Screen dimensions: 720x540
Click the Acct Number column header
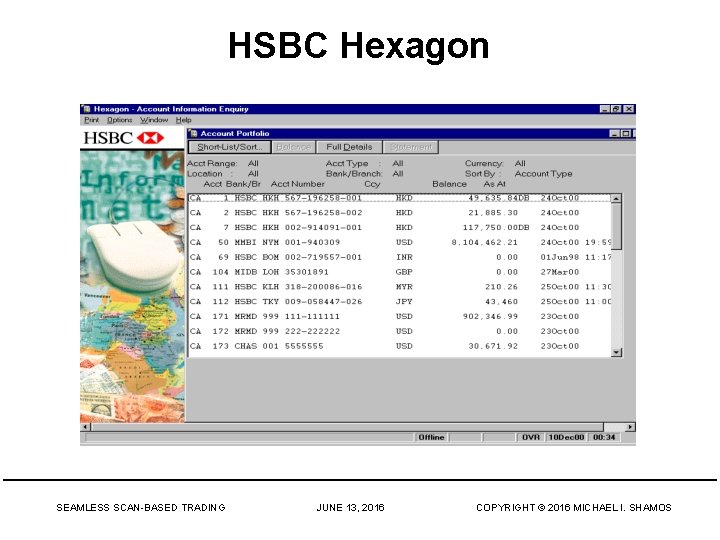pyautogui.click(x=298, y=184)
